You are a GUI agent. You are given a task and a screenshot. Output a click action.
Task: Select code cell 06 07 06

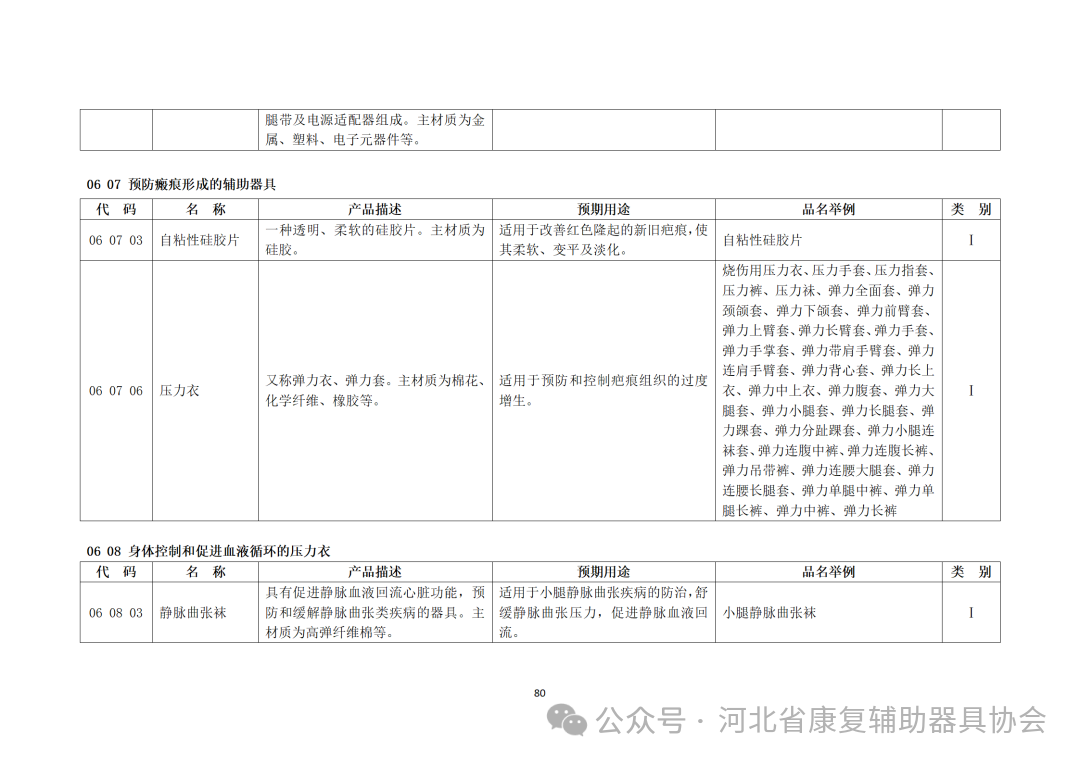(113, 390)
